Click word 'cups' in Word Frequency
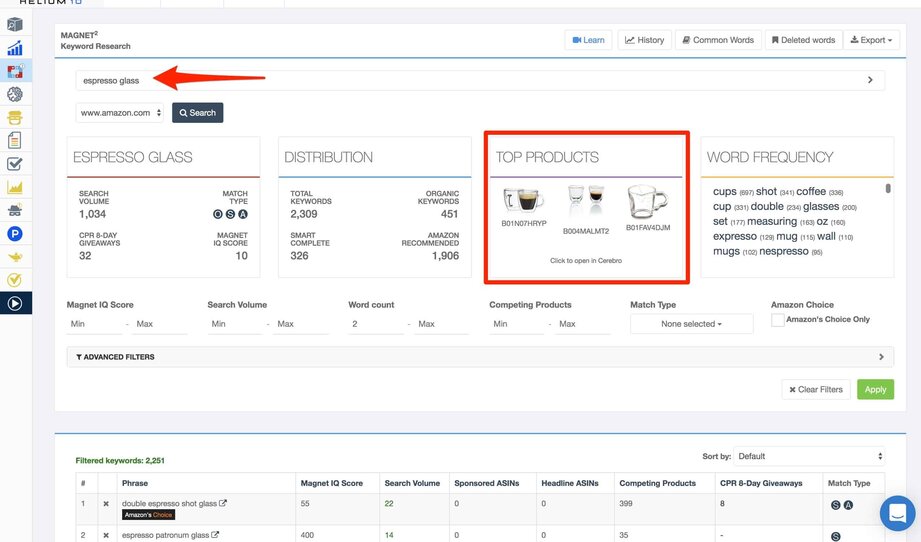The image size is (921, 542). (724, 191)
